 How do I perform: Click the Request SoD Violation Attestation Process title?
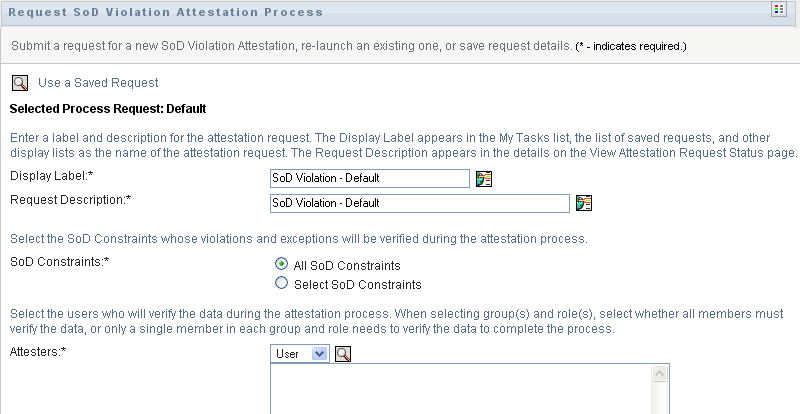click(166, 12)
